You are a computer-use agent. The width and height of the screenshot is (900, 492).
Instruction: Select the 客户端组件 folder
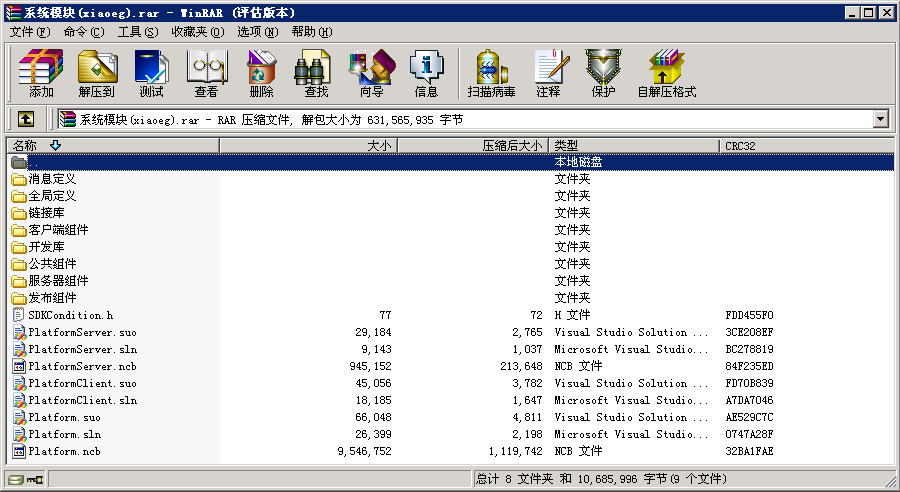point(58,230)
